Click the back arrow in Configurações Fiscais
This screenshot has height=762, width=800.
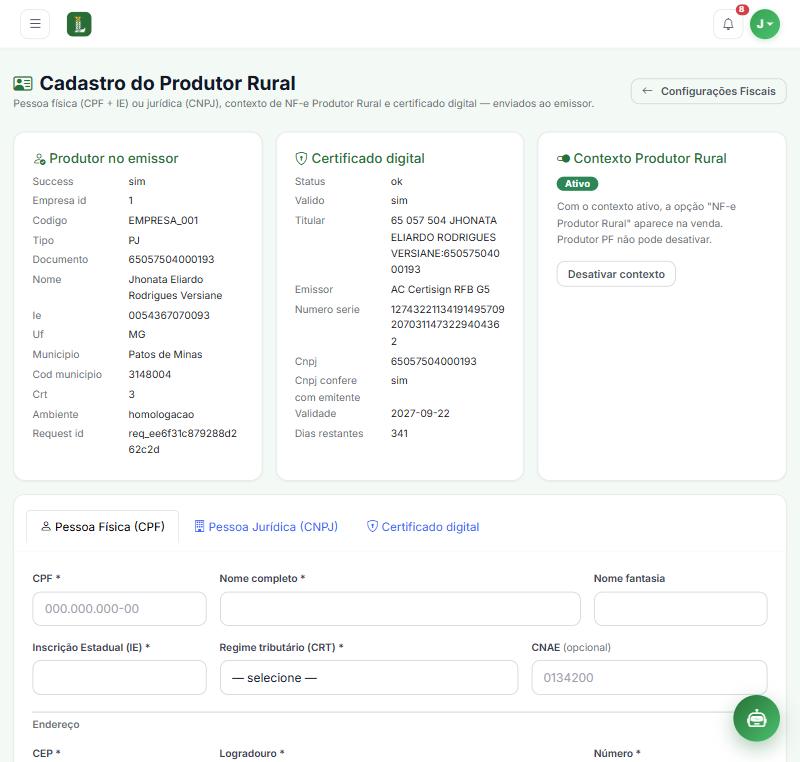(647, 91)
